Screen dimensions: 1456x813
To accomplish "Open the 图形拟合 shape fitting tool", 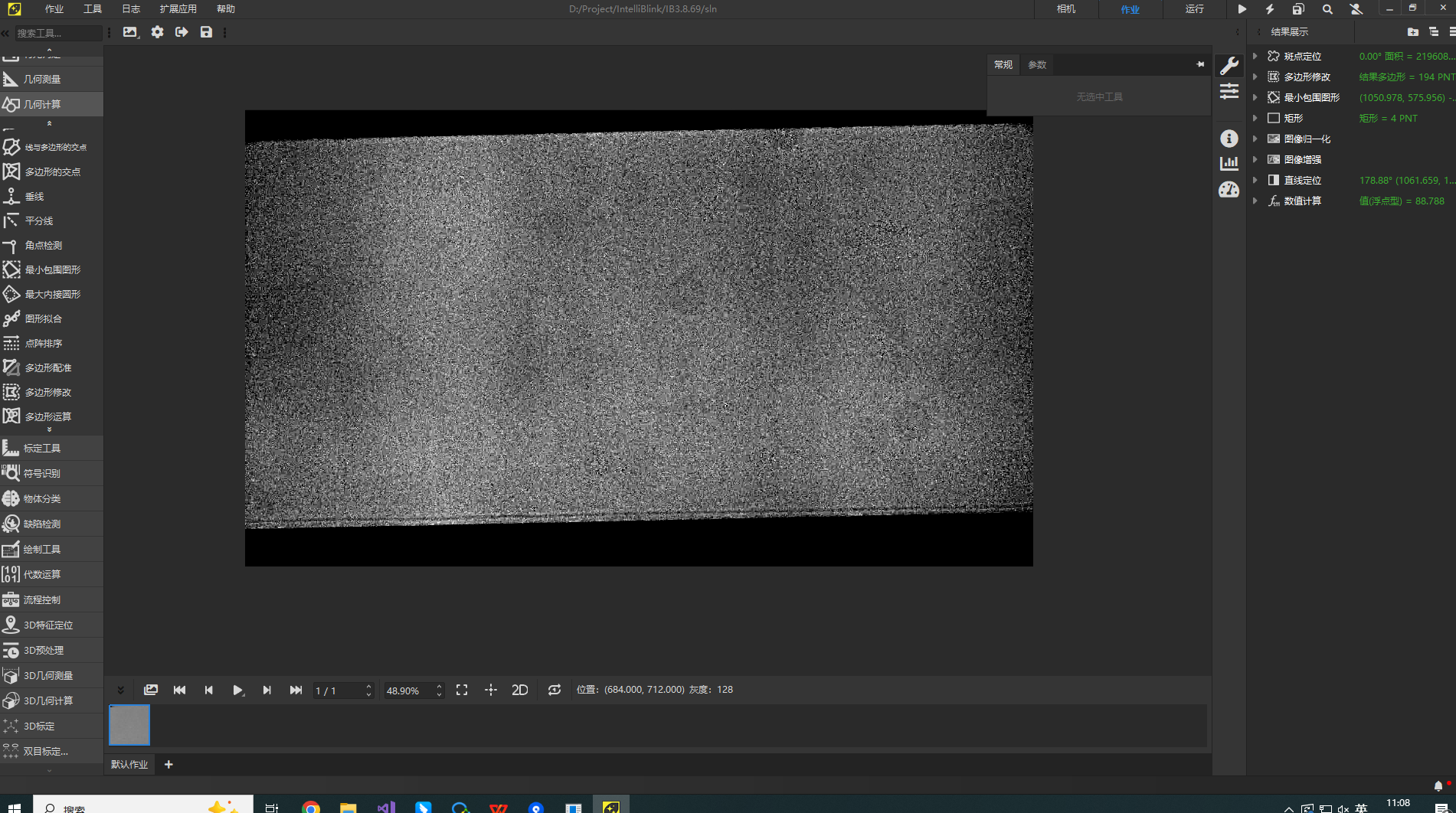I will 43,319.
